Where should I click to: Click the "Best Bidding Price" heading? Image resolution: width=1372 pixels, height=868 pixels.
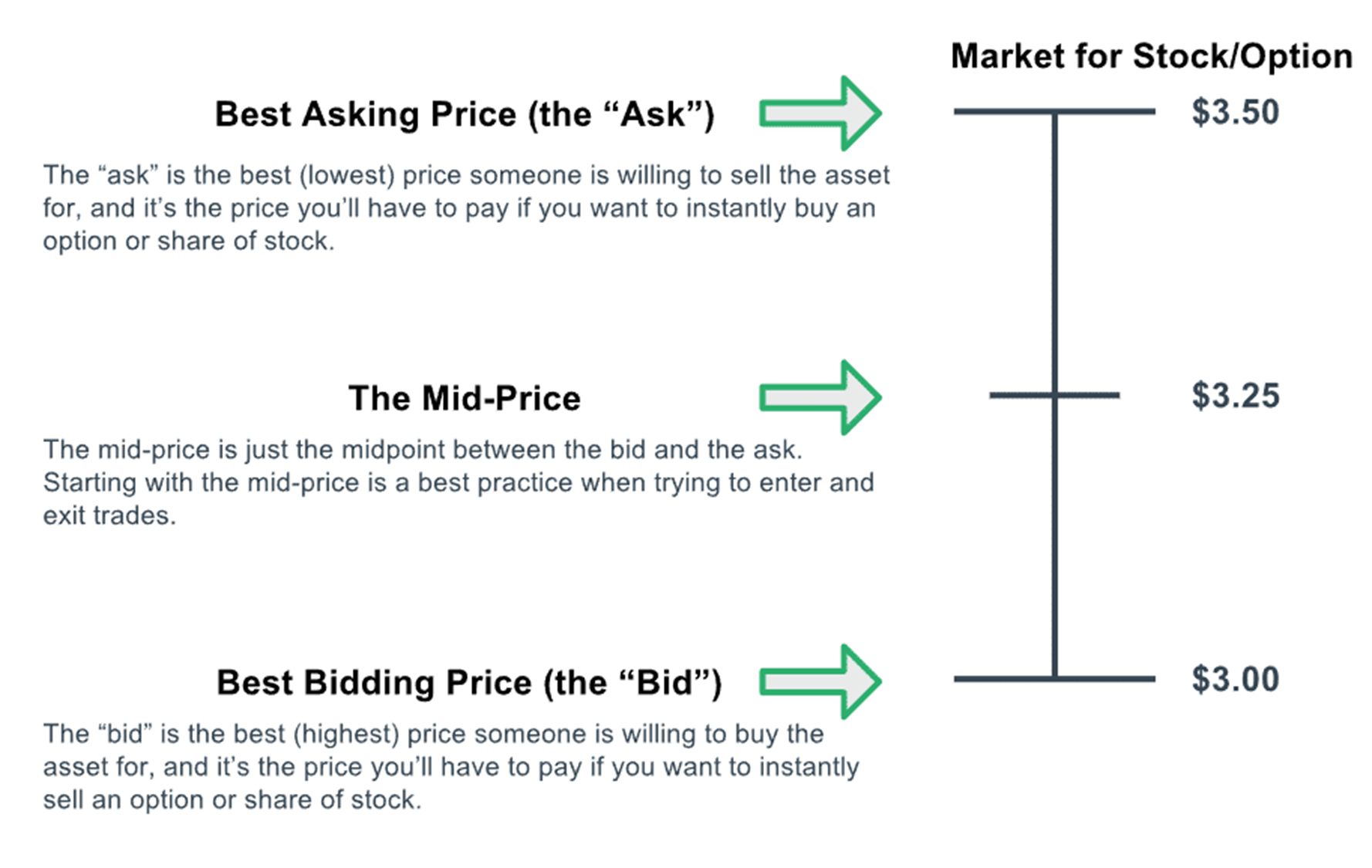coord(468,683)
